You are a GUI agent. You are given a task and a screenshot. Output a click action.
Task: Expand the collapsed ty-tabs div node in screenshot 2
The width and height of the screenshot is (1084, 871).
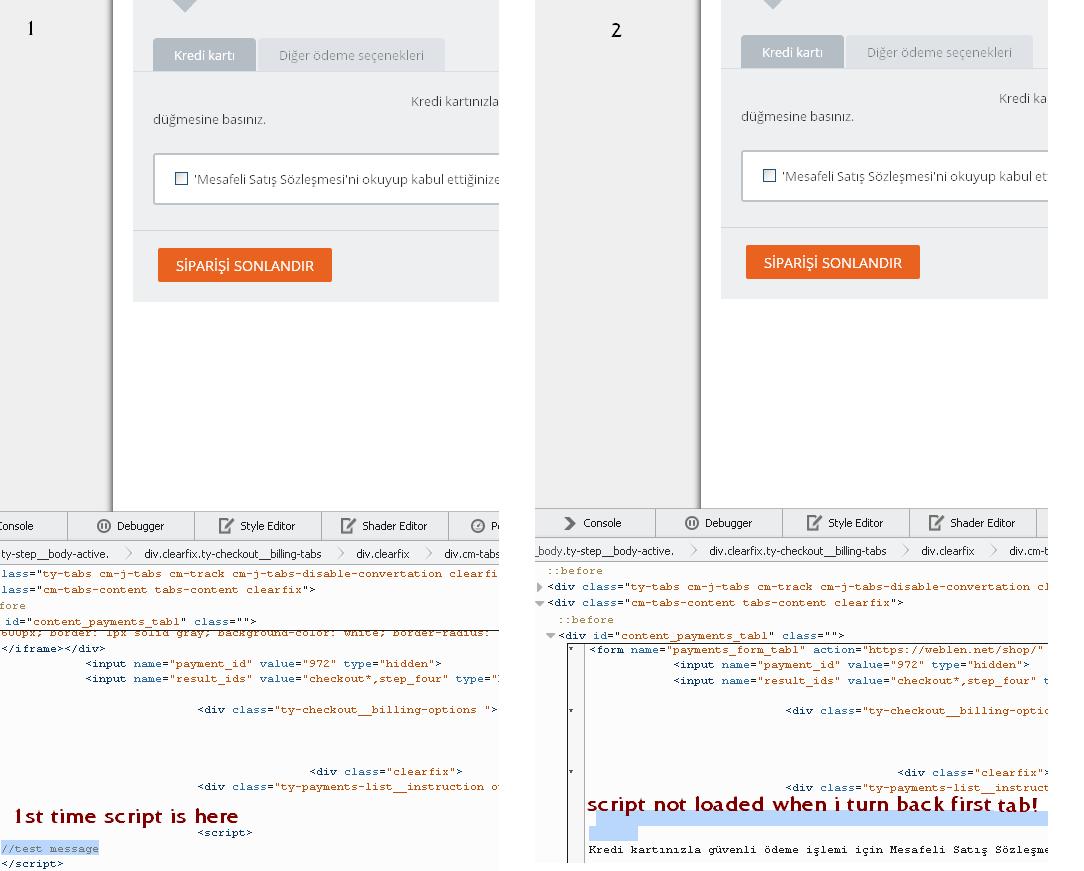coord(539,587)
